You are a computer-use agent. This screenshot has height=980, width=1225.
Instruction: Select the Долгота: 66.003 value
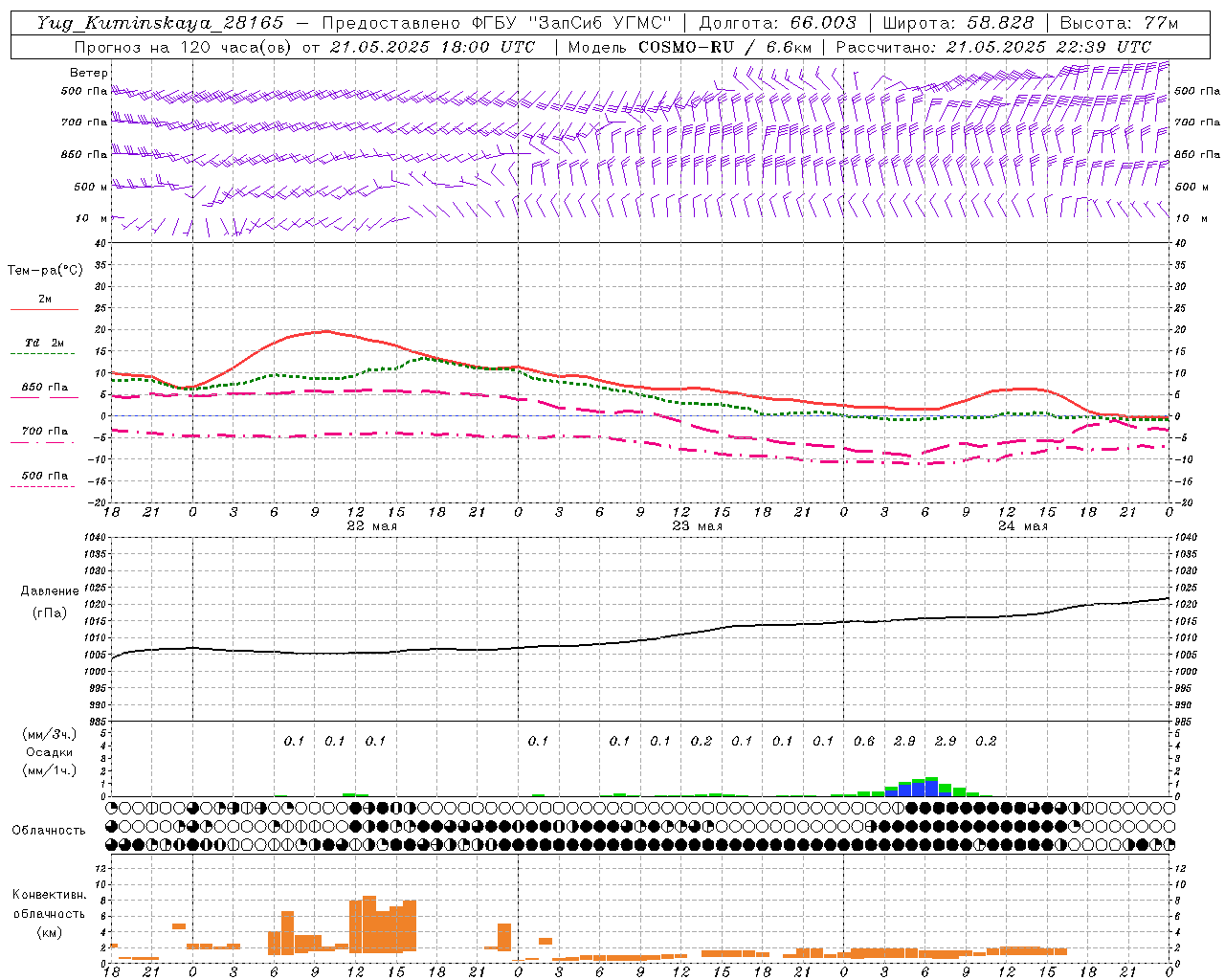coord(778,23)
